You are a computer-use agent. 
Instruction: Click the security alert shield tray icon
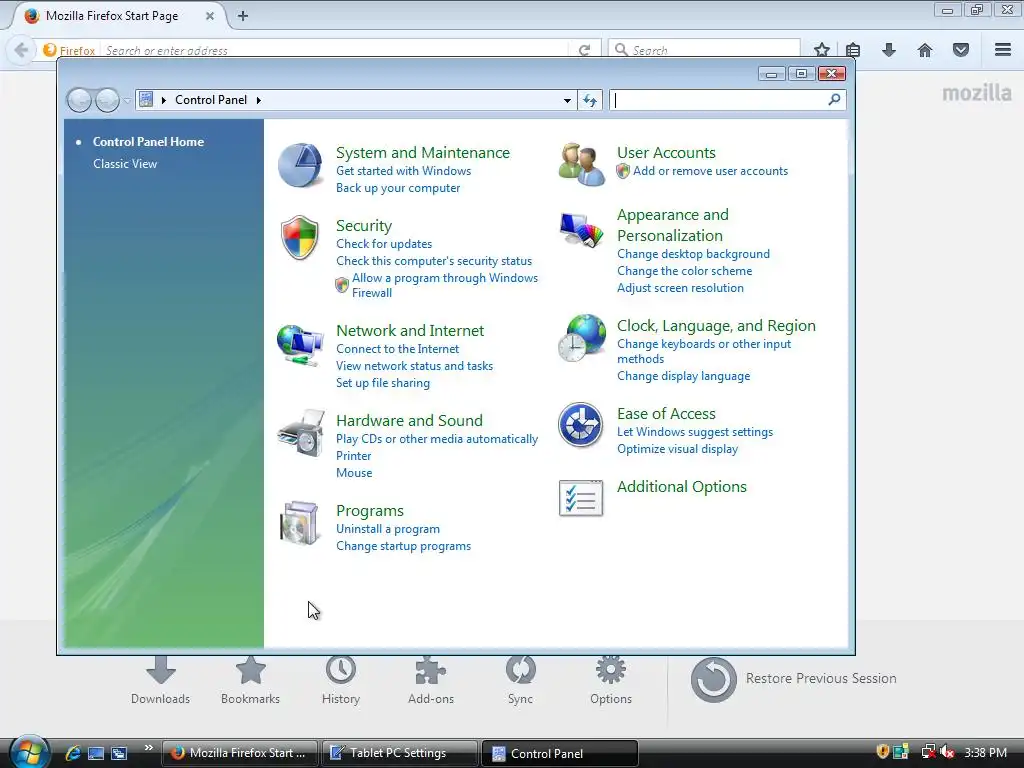pos(882,752)
